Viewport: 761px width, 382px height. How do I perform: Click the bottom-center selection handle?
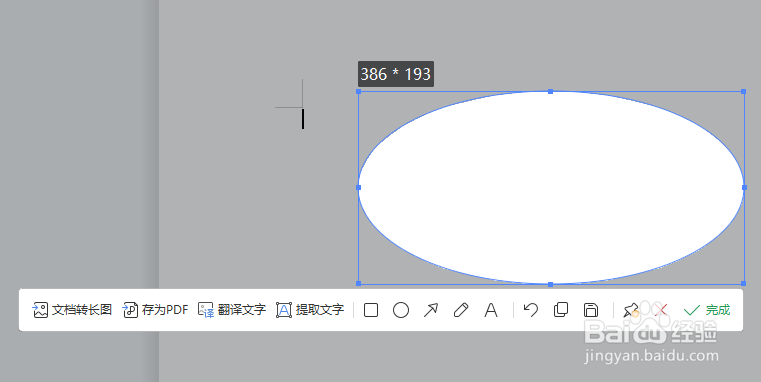pyautogui.click(x=550, y=284)
